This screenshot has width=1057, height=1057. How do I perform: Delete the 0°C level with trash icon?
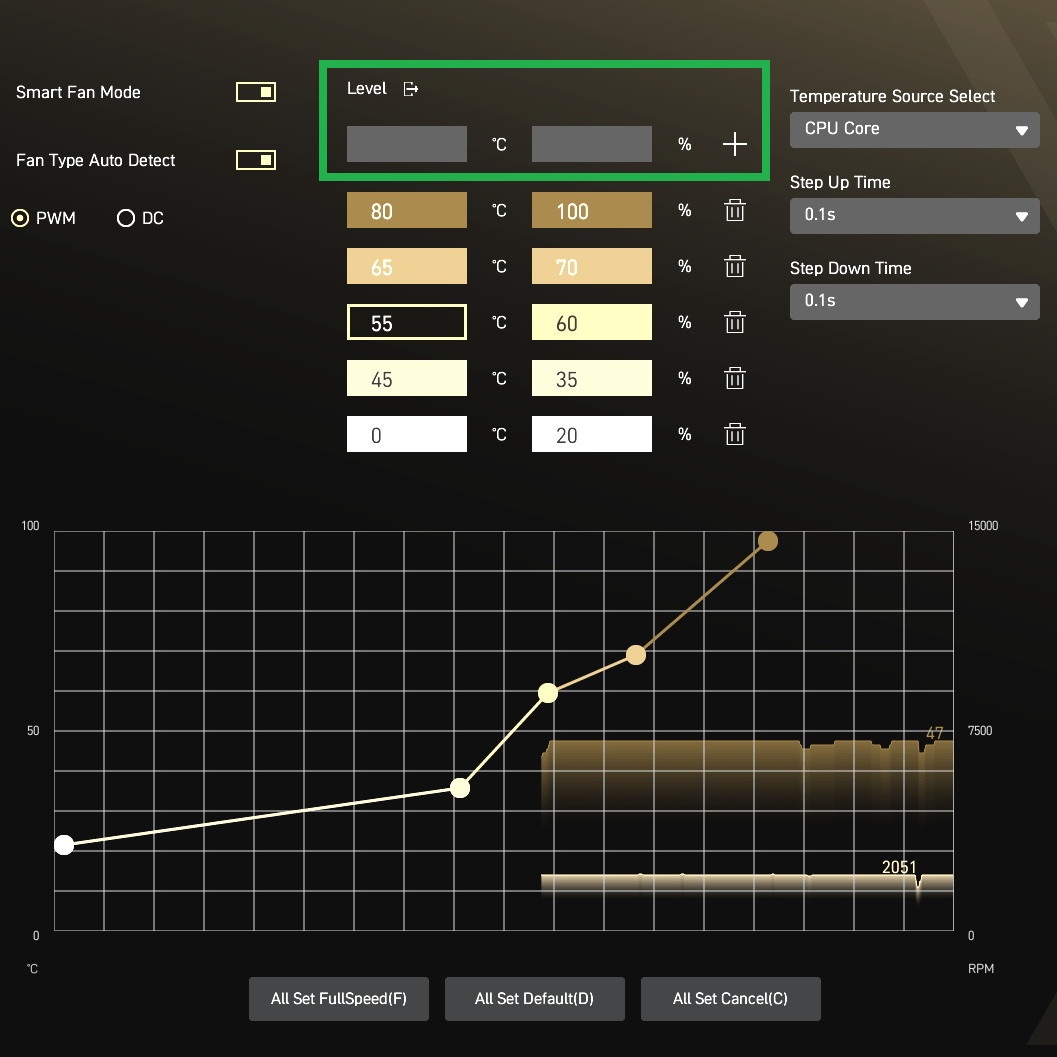point(734,435)
